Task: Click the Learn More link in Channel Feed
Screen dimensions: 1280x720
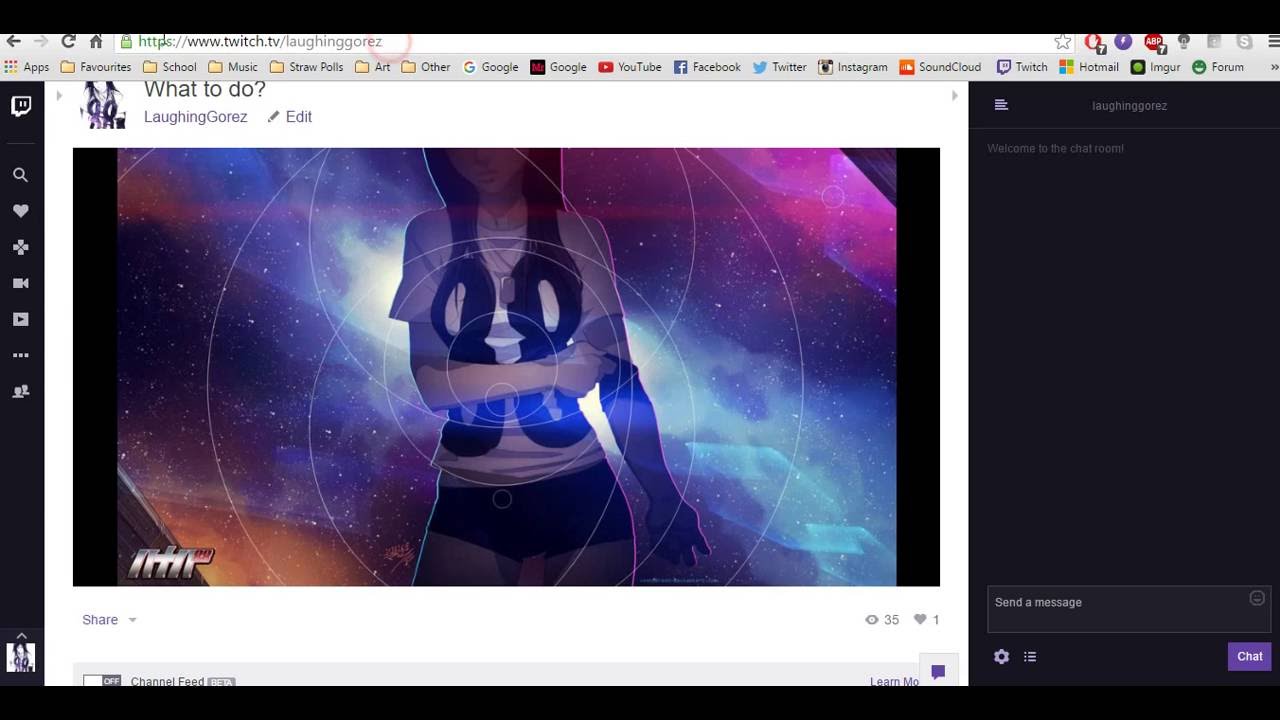Action: coord(894,681)
